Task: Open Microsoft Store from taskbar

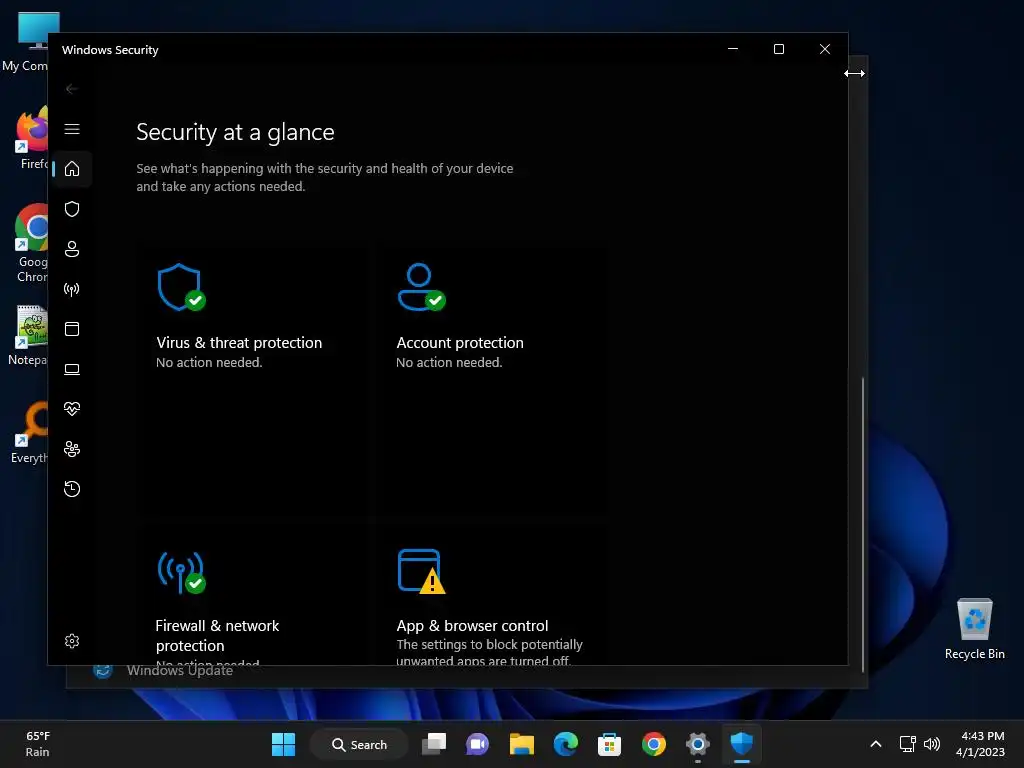Action: tap(609, 744)
